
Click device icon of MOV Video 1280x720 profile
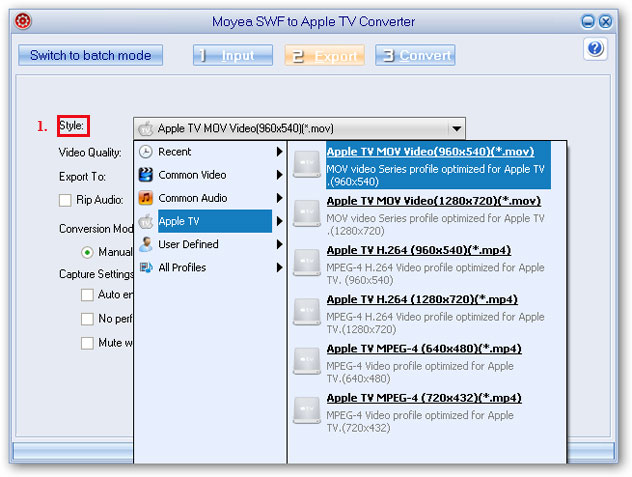pos(307,214)
